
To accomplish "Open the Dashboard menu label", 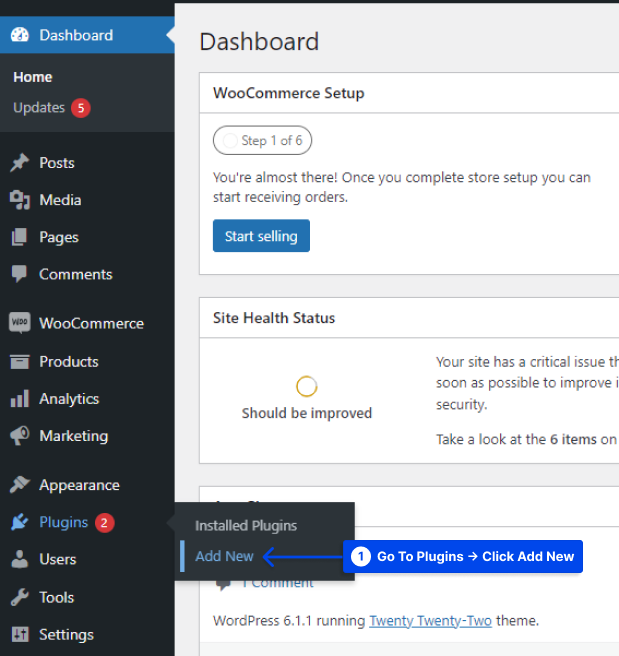I will coord(76,35).
